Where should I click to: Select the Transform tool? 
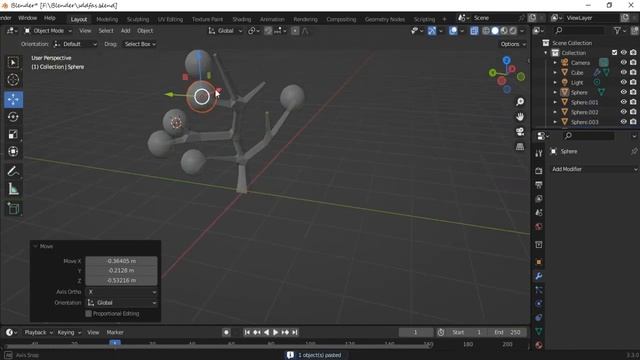pyautogui.click(x=13, y=151)
